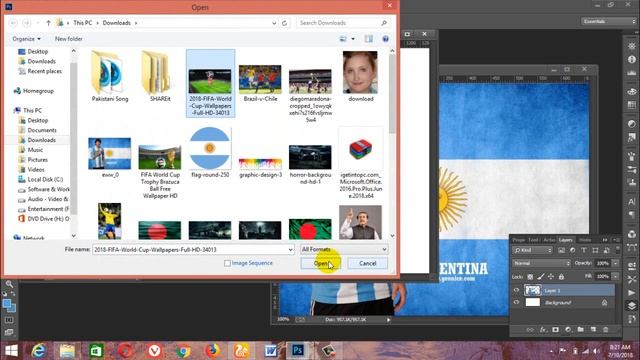Open the Actions panel play icon
The image size is (640, 360).
(632, 293)
